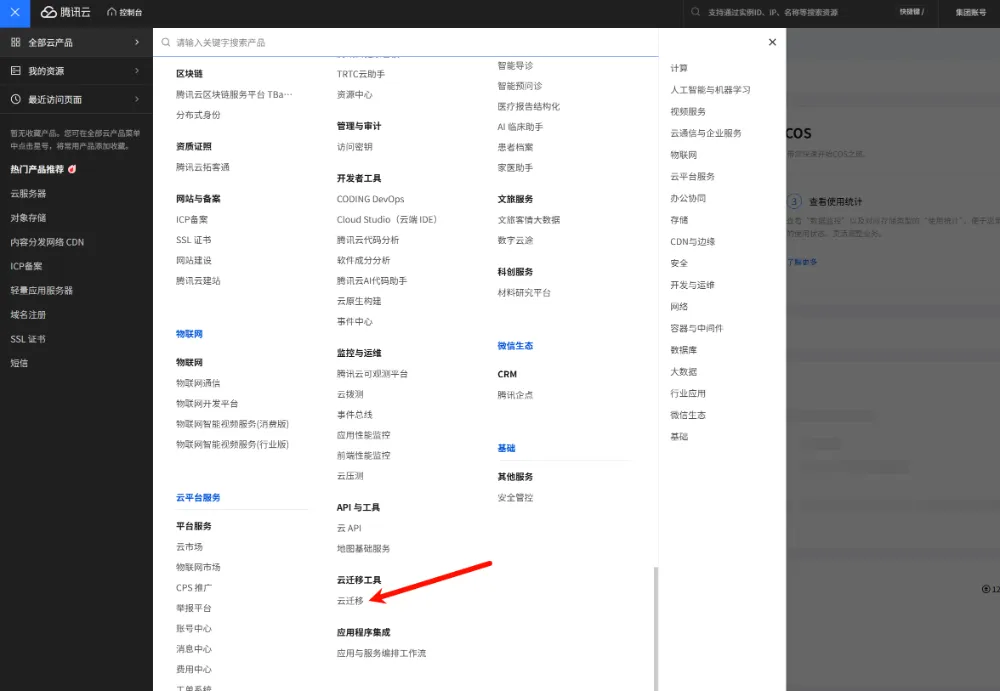Jump to 数据库 category

(683, 350)
